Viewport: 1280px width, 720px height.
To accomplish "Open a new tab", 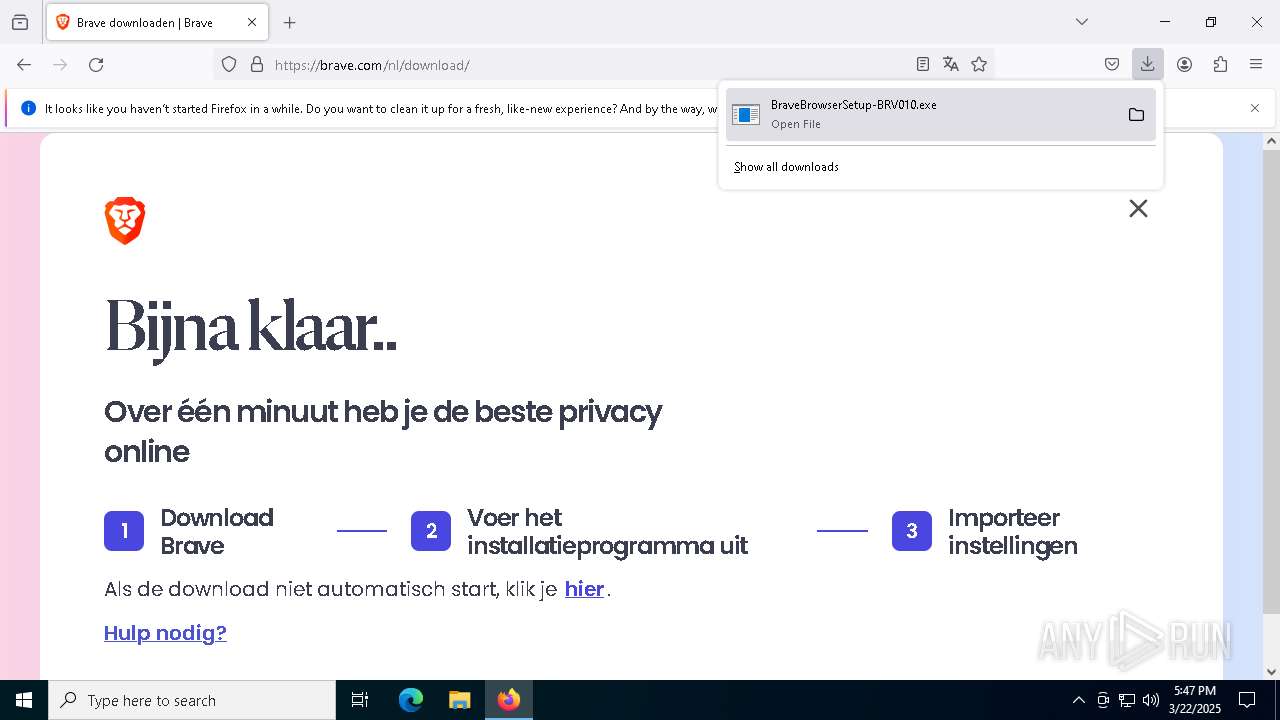I will 290,22.
